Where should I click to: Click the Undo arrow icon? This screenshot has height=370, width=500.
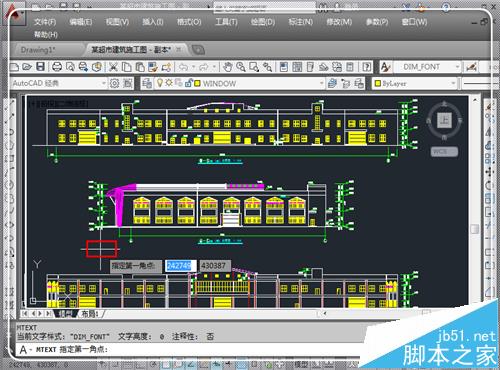coord(183,67)
